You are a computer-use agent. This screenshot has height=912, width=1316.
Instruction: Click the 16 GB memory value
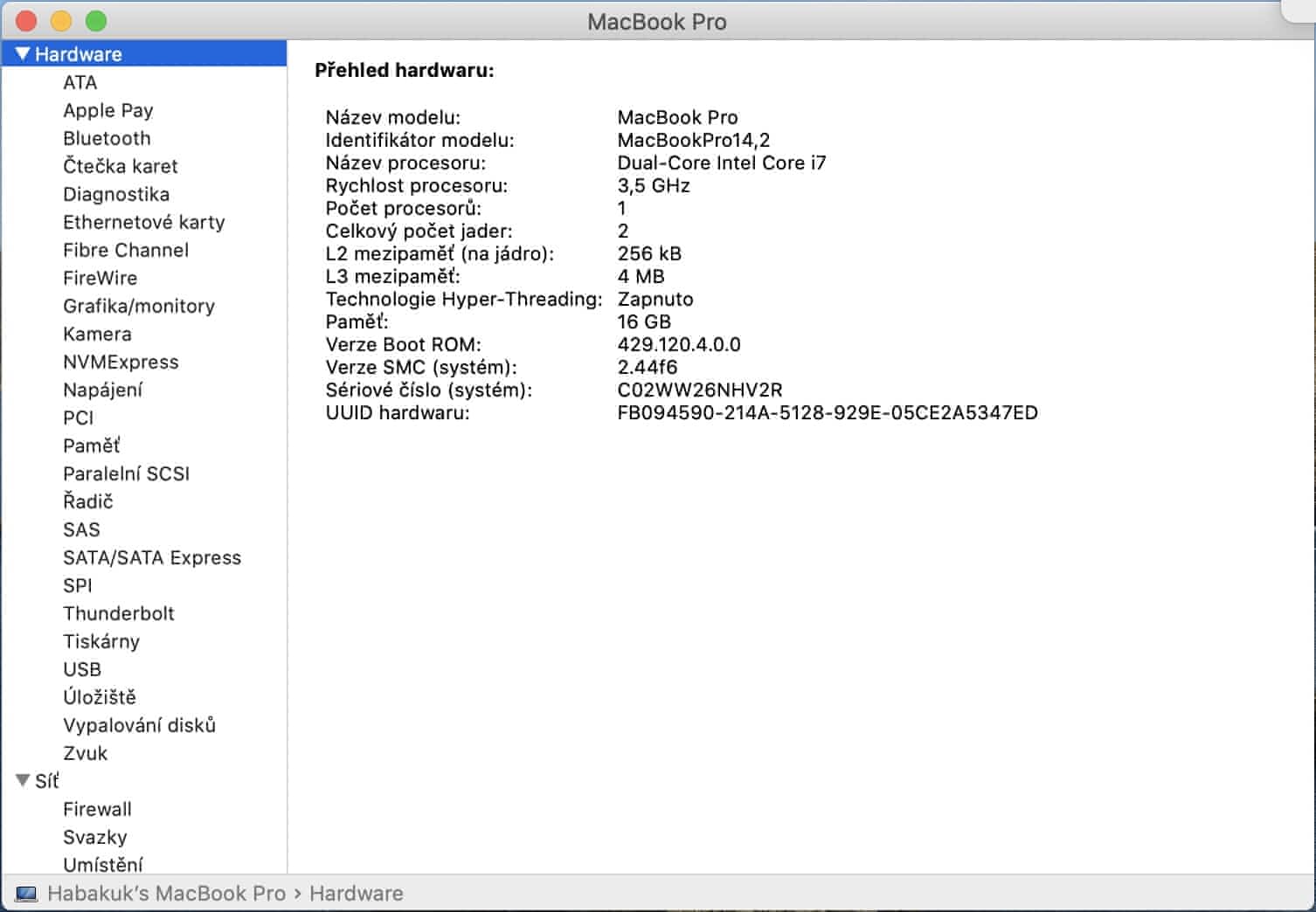(x=644, y=321)
